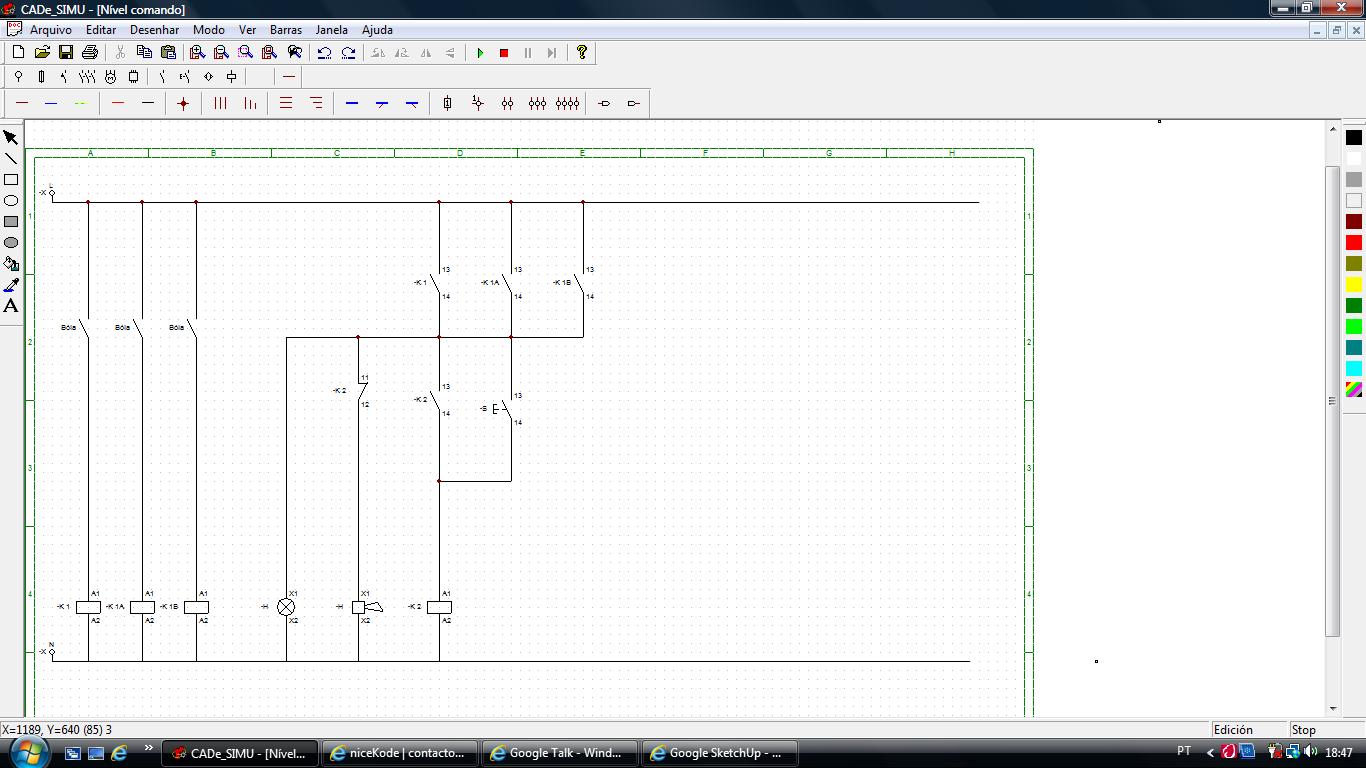1366x768 pixels.
Task: Open the Desenhar menu
Action: [x=154, y=30]
